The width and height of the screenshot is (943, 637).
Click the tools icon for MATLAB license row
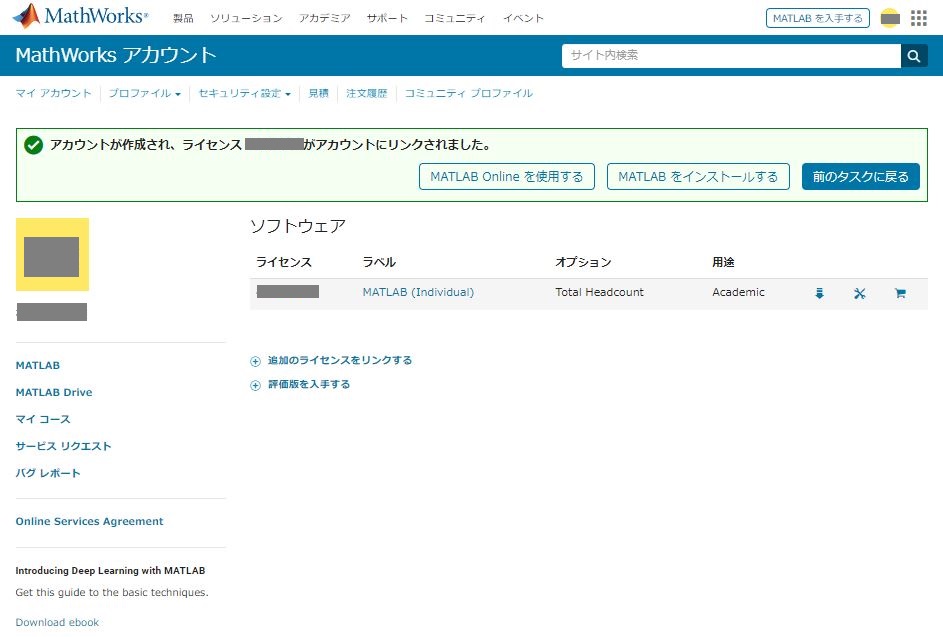pyautogui.click(x=859, y=293)
